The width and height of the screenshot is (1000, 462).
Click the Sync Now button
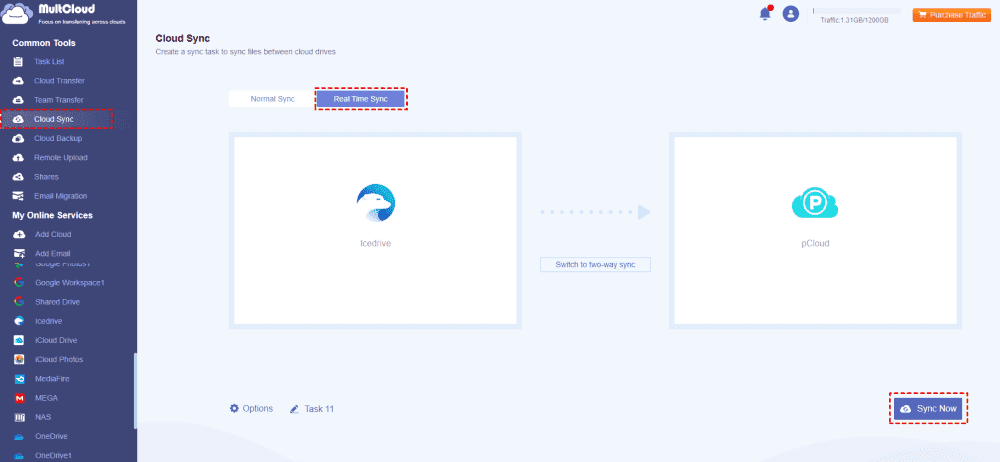point(929,408)
